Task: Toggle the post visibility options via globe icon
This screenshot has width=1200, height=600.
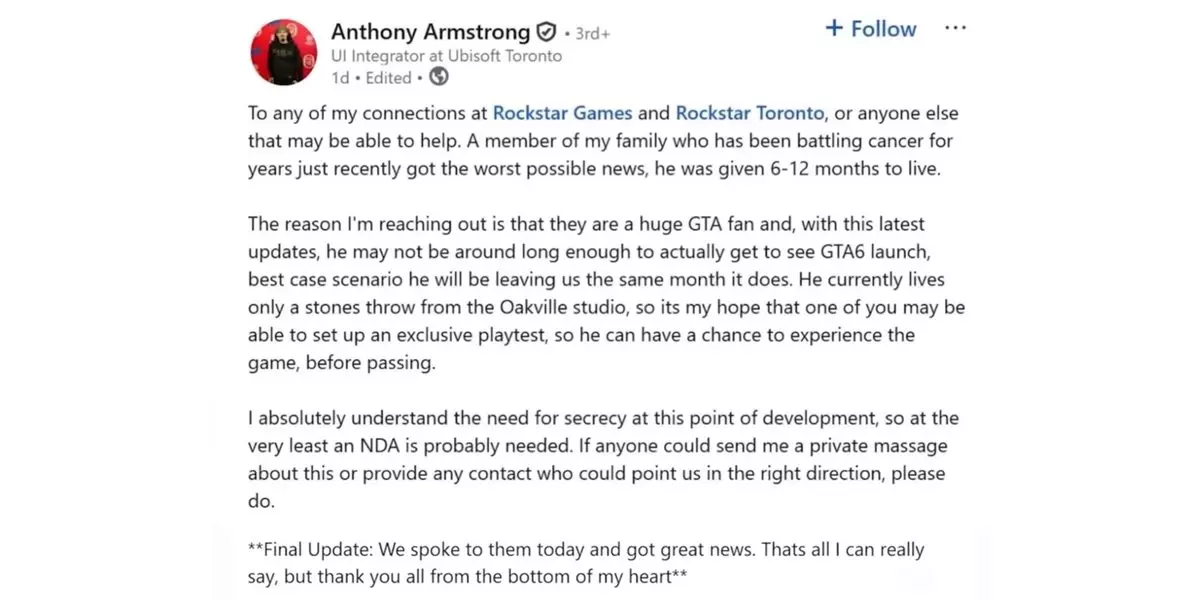Action: point(438,76)
